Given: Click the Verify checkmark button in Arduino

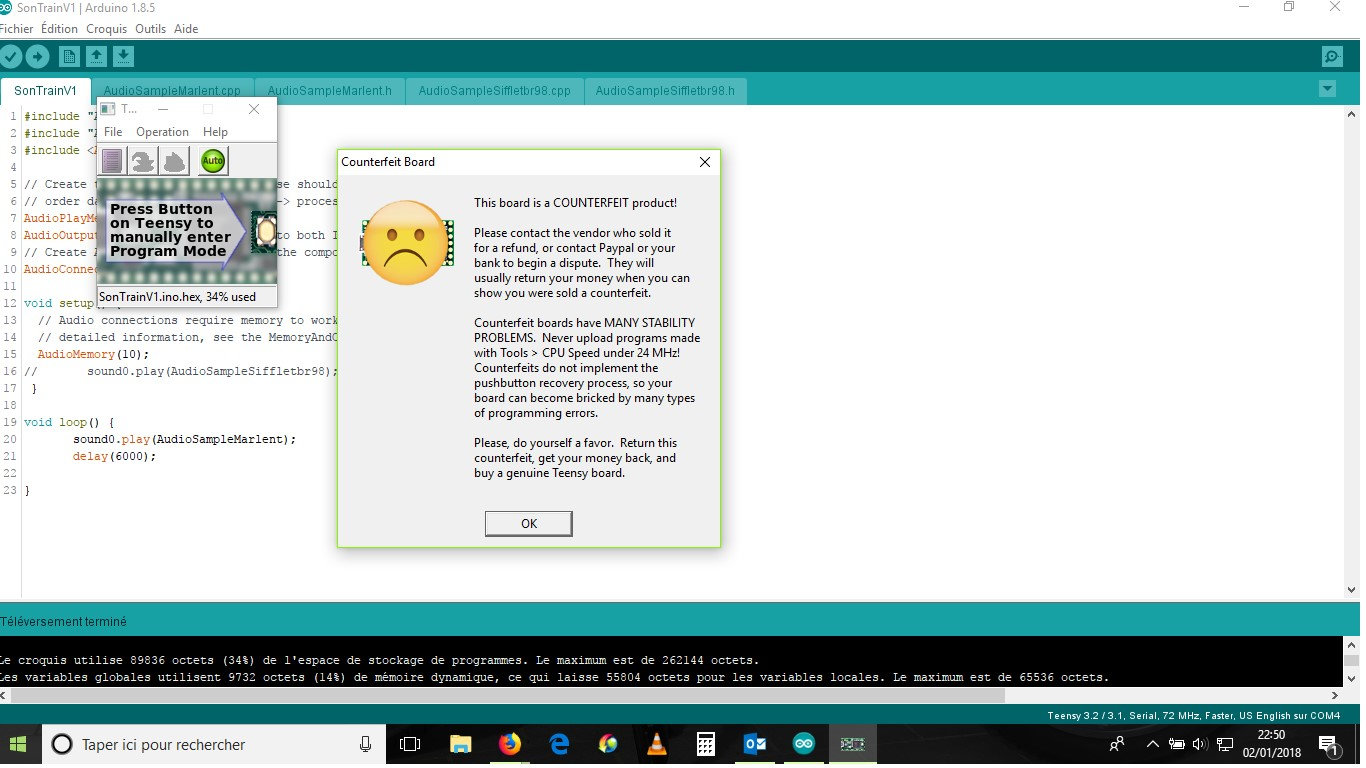Looking at the screenshot, I should 11,57.
